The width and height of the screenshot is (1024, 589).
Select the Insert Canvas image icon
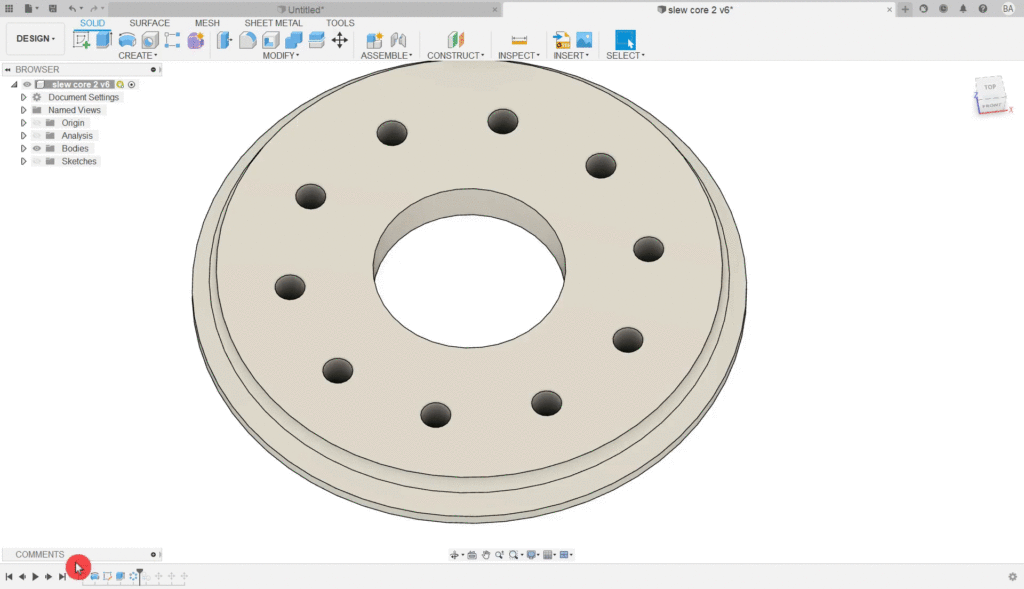tap(584, 40)
